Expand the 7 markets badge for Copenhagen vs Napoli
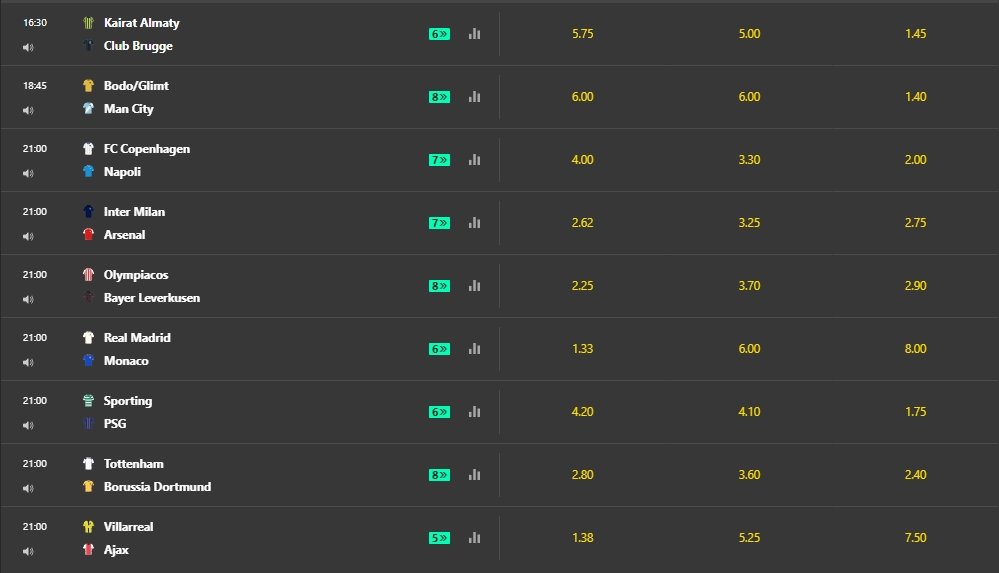This screenshot has width=999, height=573. (x=439, y=160)
